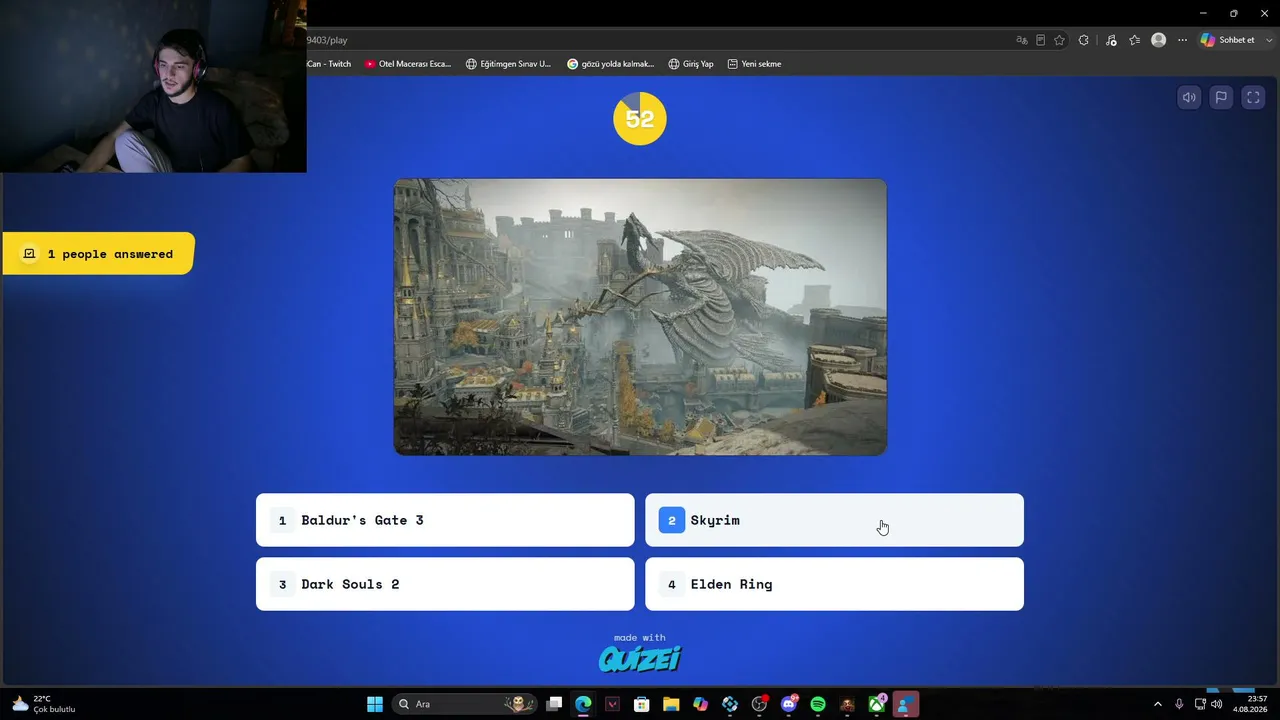Open the Favorites list icon in the toolbar
Image resolution: width=1280 pixels, height=720 pixels.
coord(1134,40)
